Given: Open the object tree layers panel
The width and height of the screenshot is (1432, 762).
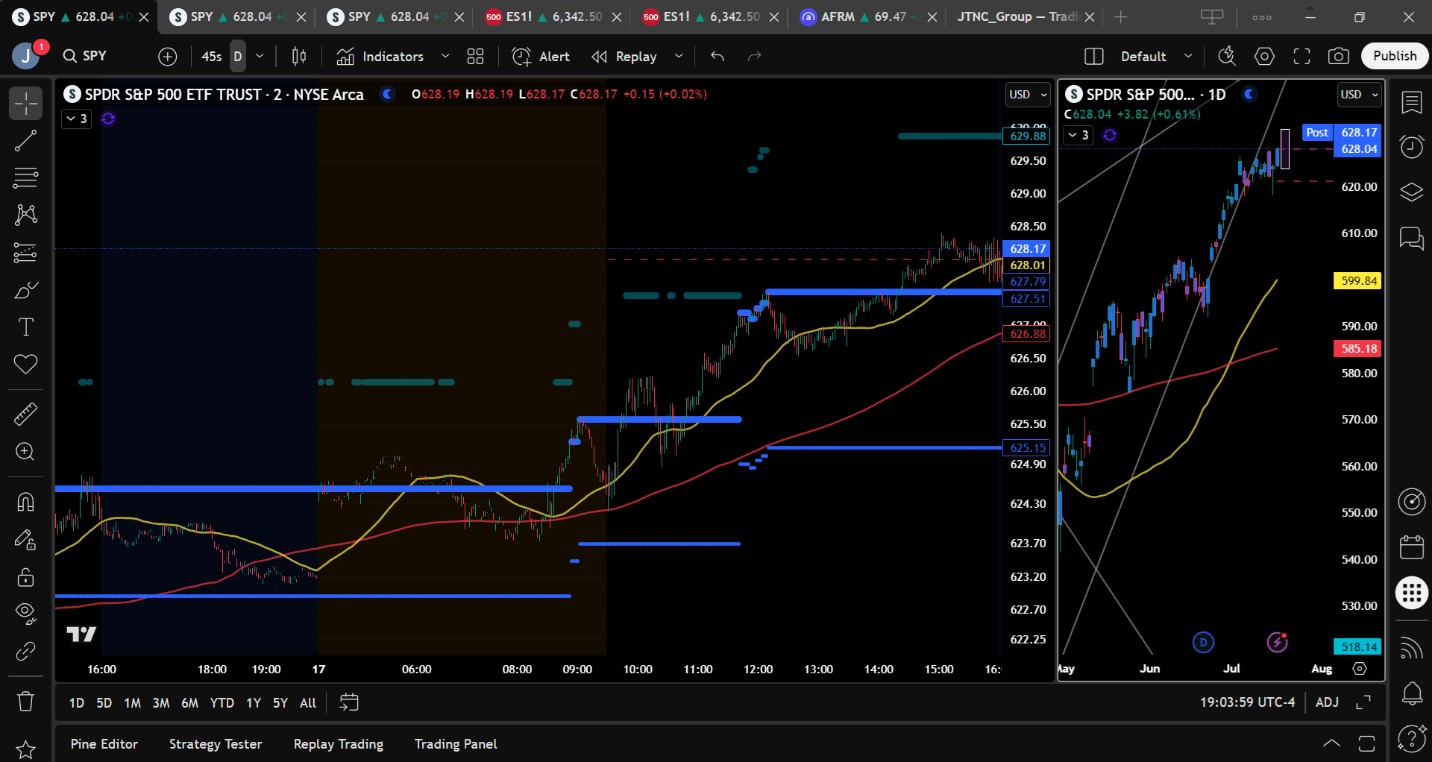Looking at the screenshot, I should coord(1411,192).
